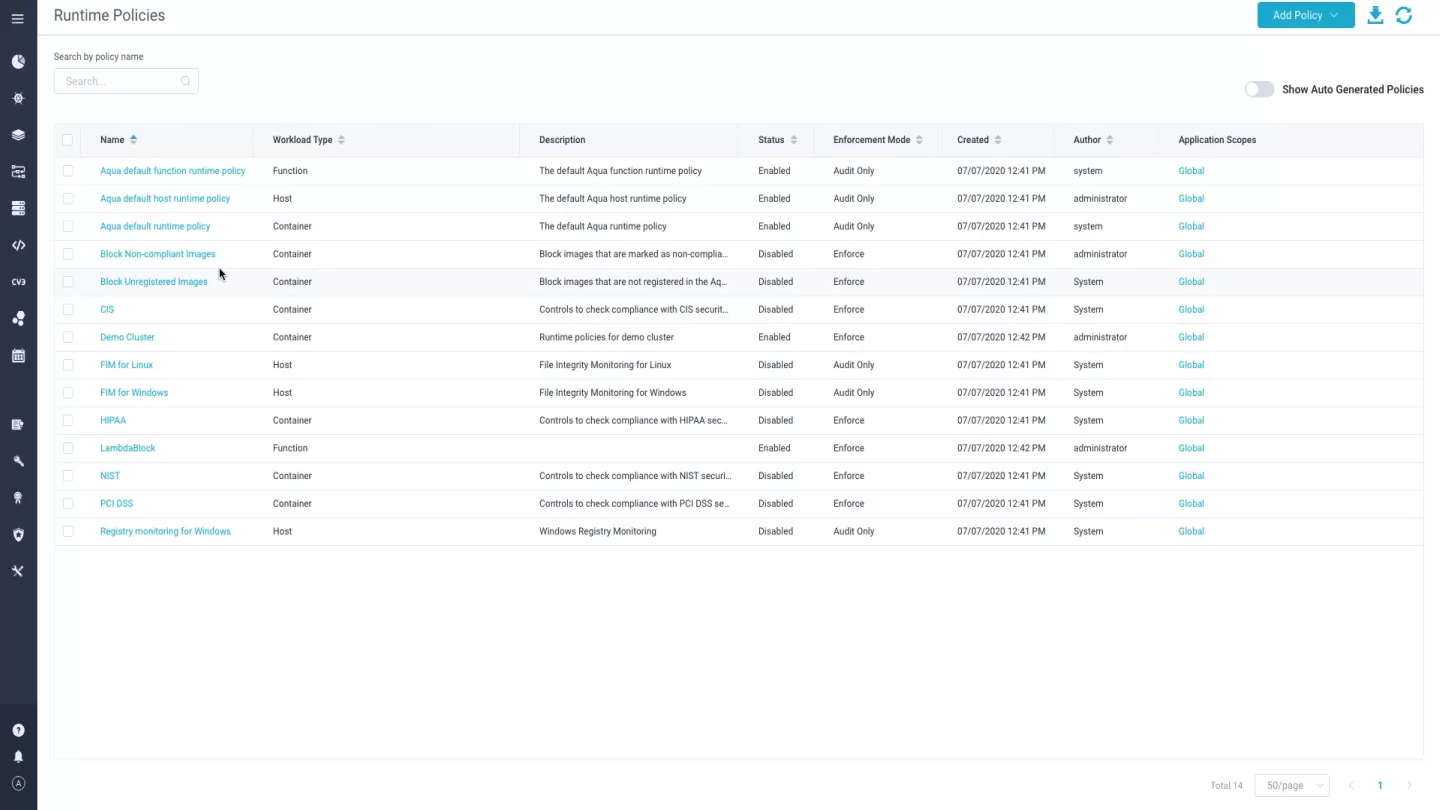Screen dimensions: 1440x810
Task: Click the previous page arrow
Action: [1351, 785]
